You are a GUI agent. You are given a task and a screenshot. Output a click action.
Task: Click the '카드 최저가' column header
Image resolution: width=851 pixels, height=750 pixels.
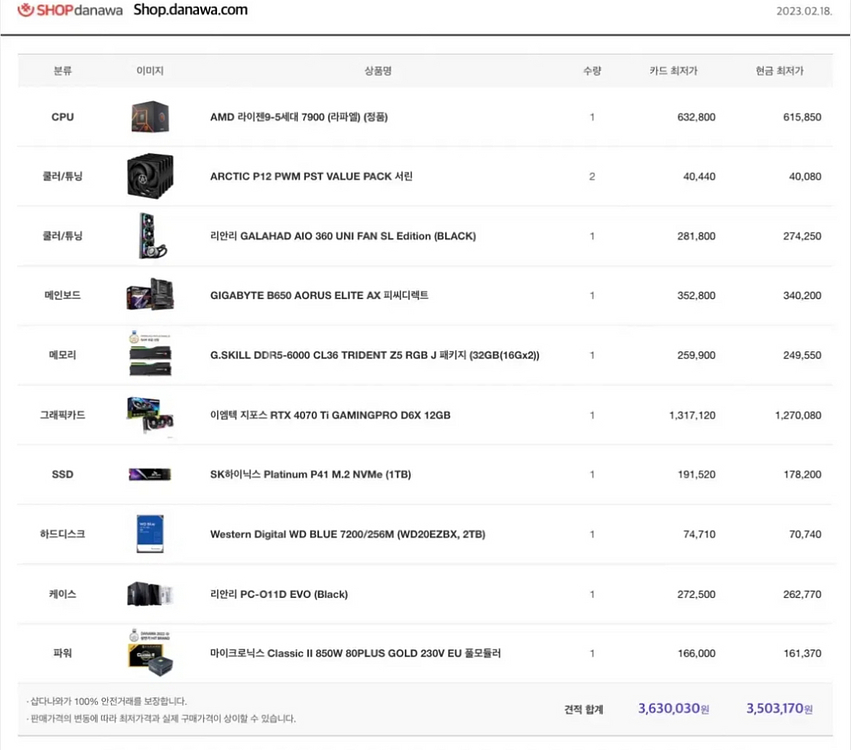[x=674, y=71]
